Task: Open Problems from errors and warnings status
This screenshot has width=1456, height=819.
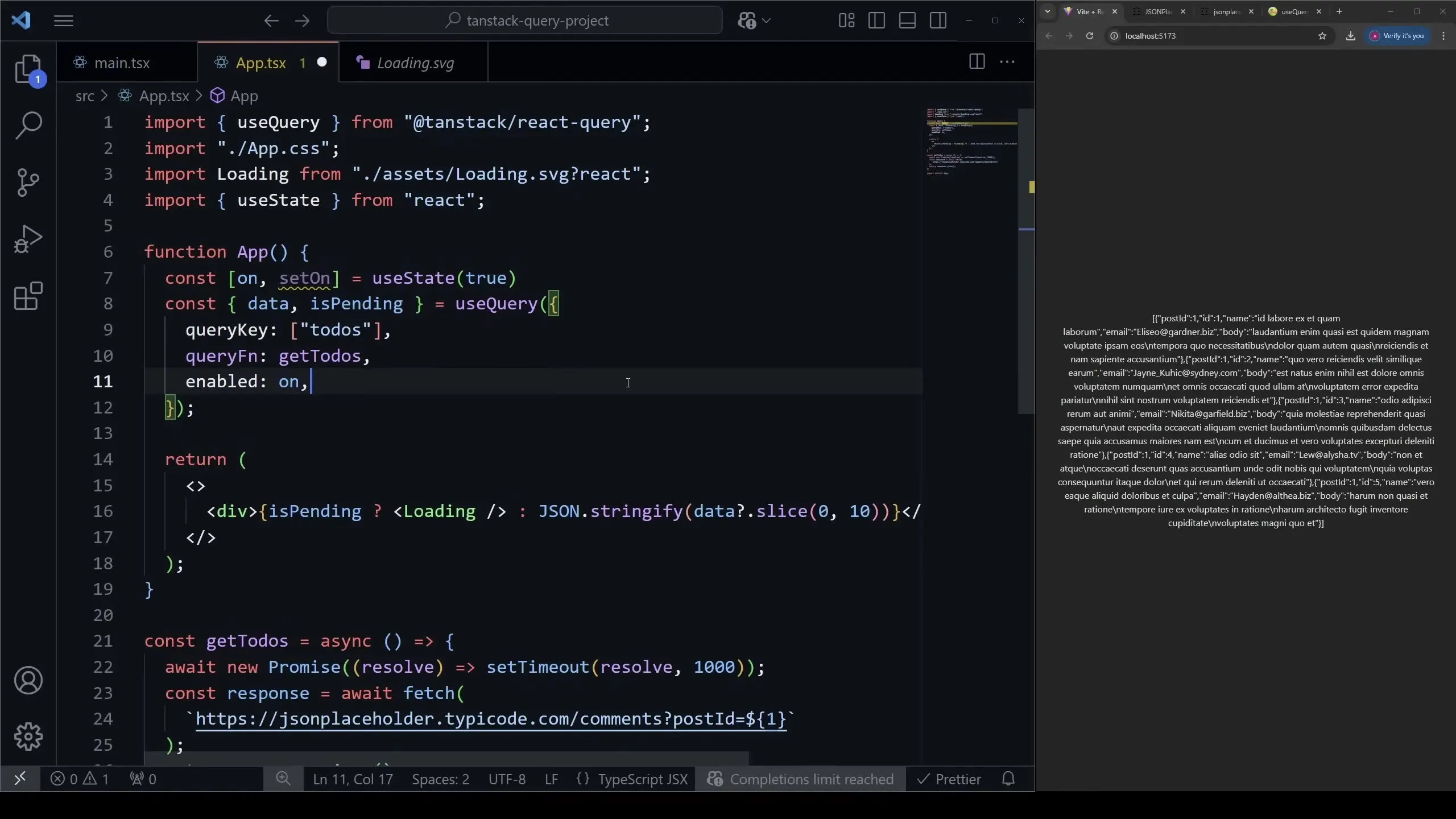Action: (80, 779)
